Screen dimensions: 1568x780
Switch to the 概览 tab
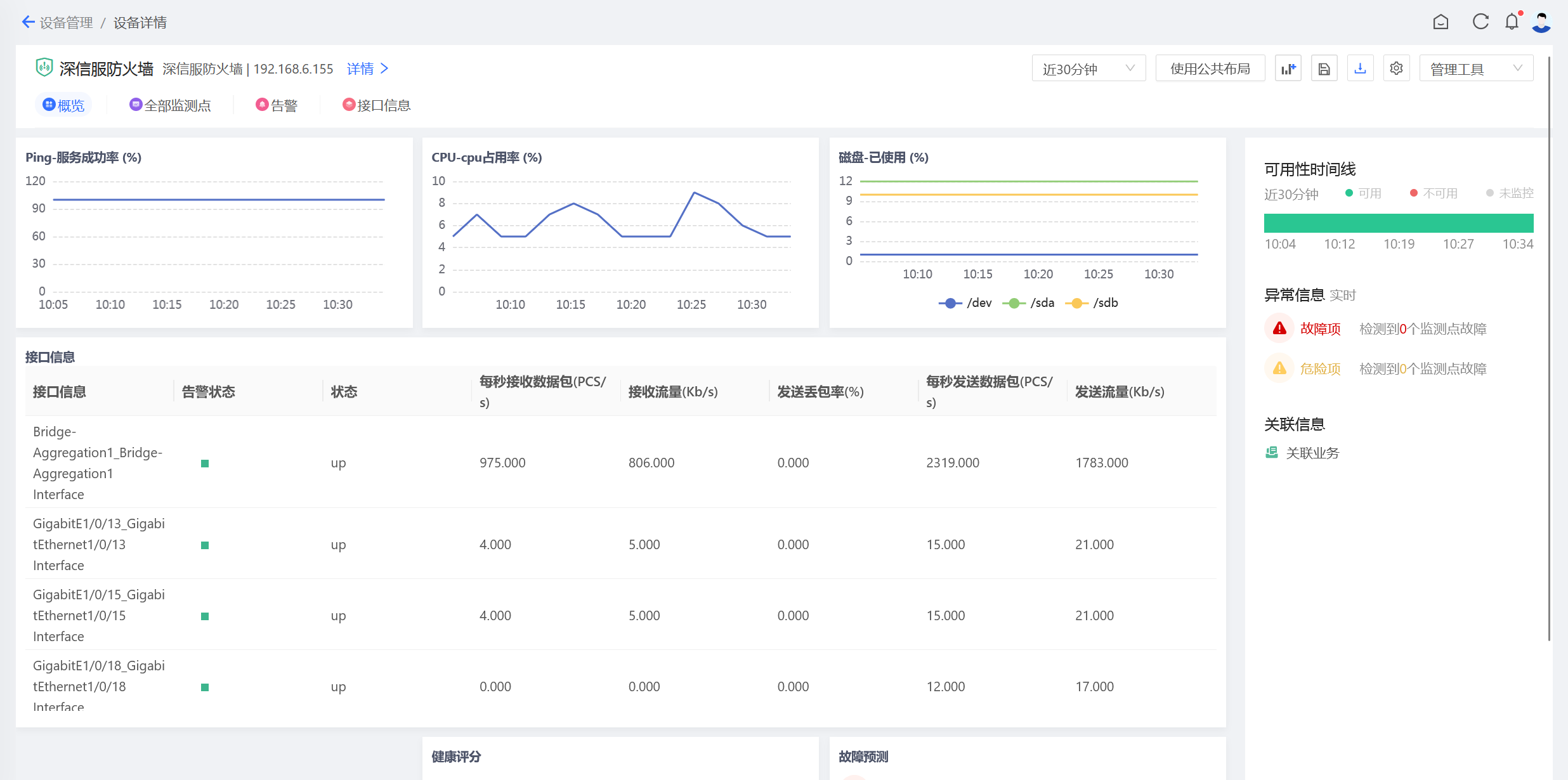coord(63,105)
